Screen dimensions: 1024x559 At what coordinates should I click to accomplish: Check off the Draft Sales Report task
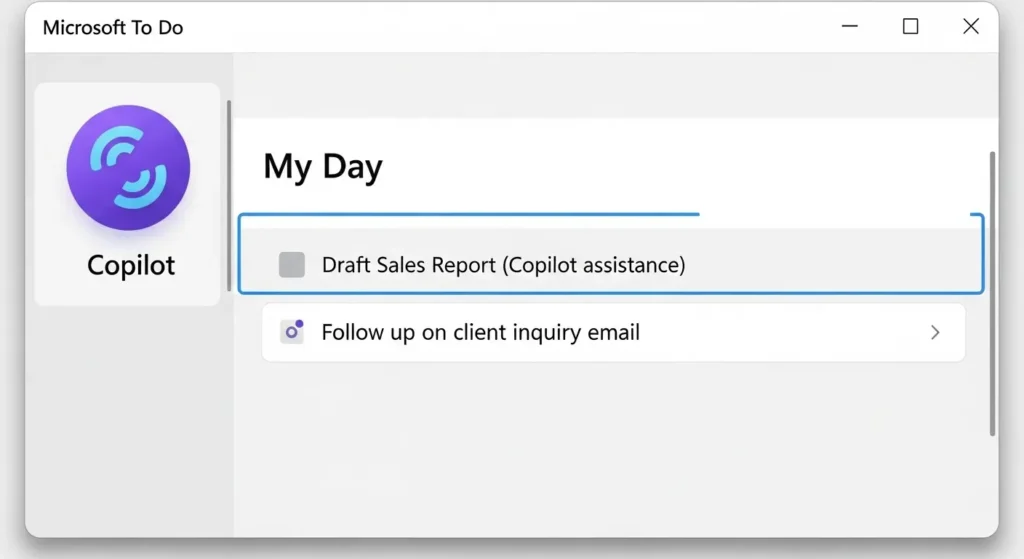tap(292, 265)
